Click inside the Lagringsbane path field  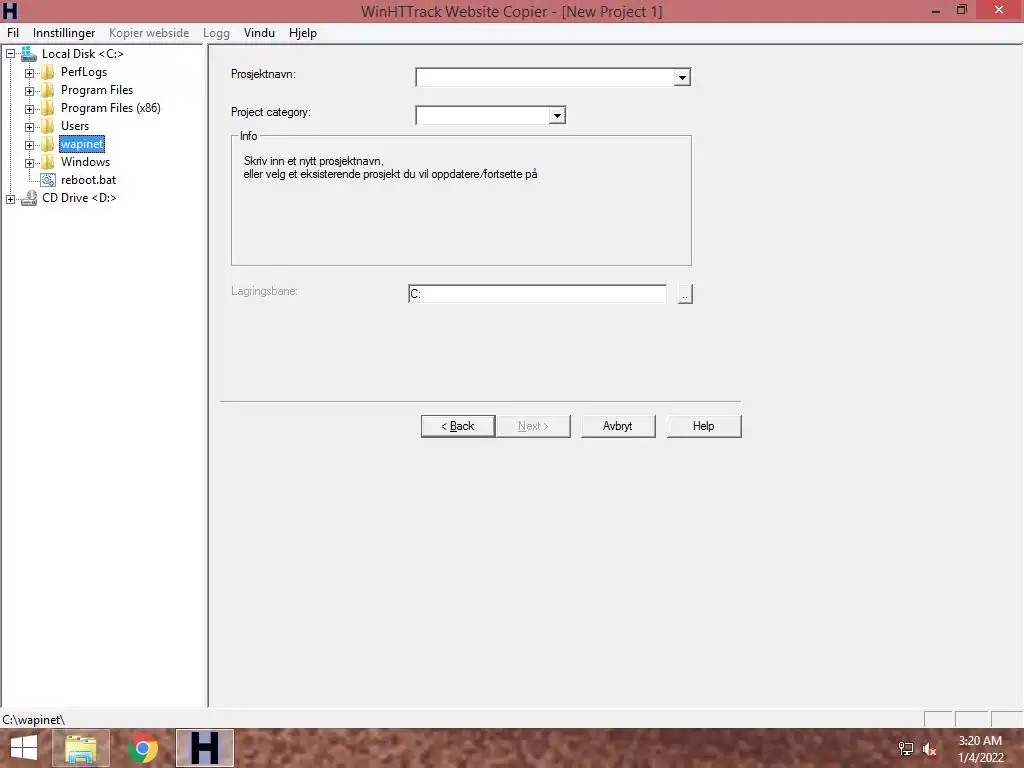point(537,294)
